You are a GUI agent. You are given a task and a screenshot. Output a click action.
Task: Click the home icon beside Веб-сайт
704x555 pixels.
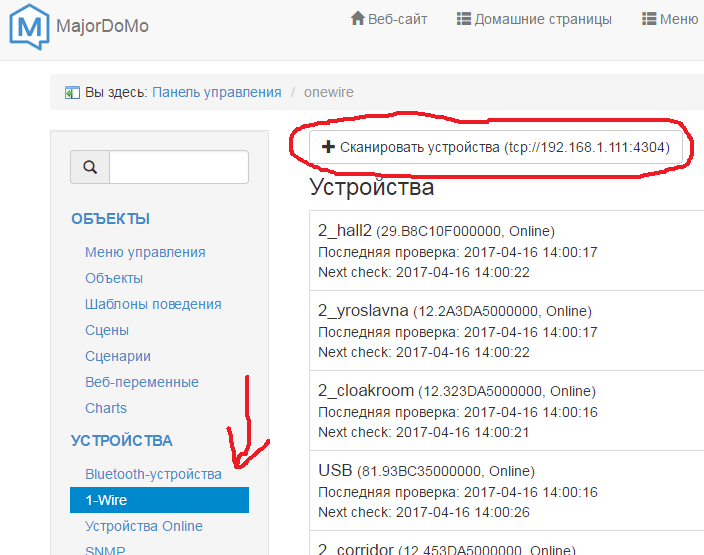coord(358,18)
